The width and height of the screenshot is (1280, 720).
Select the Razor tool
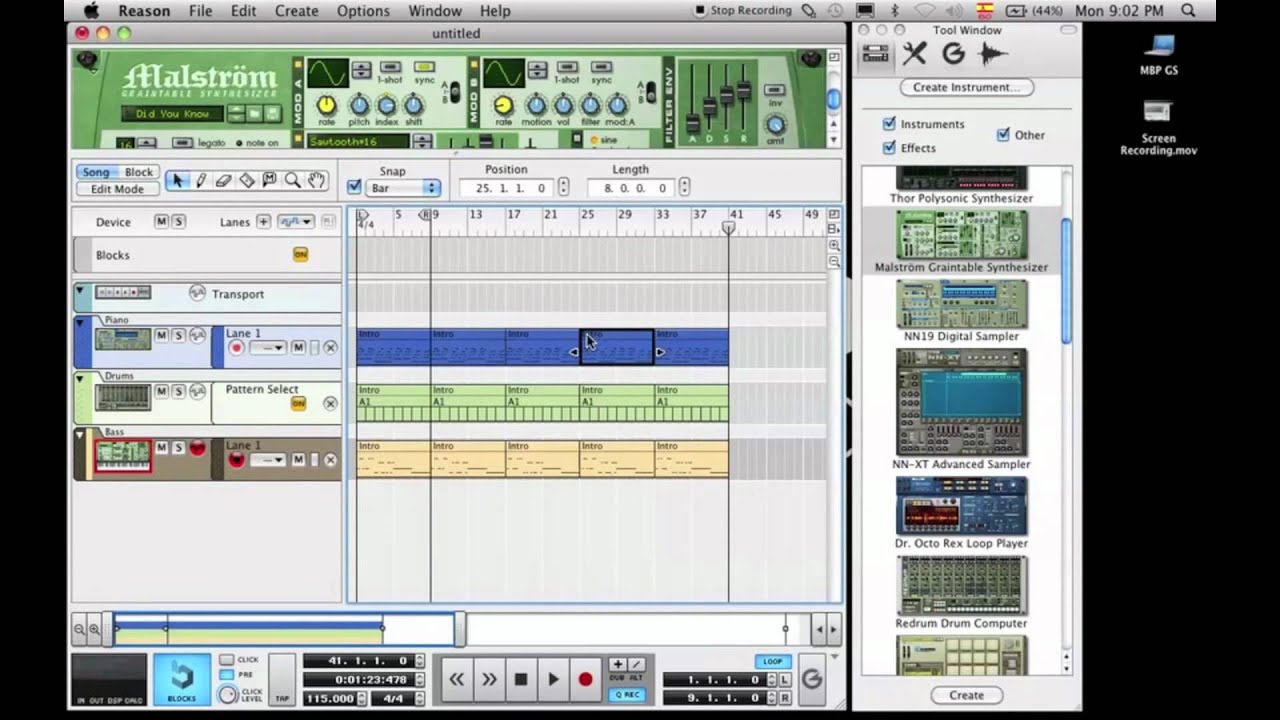pos(246,180)
